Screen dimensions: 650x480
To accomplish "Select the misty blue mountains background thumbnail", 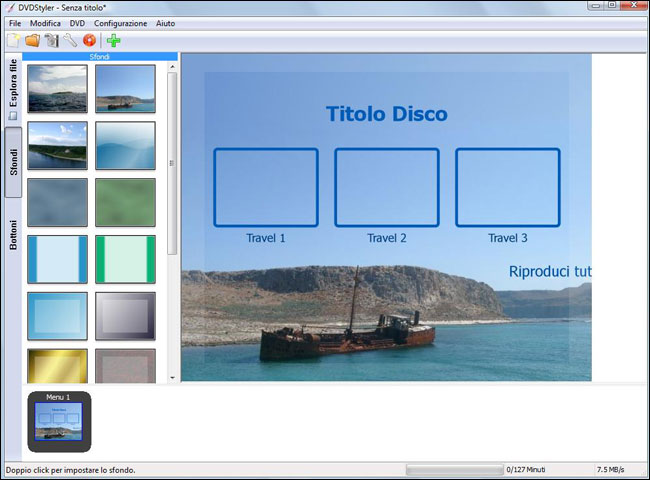I will point(126,145).
